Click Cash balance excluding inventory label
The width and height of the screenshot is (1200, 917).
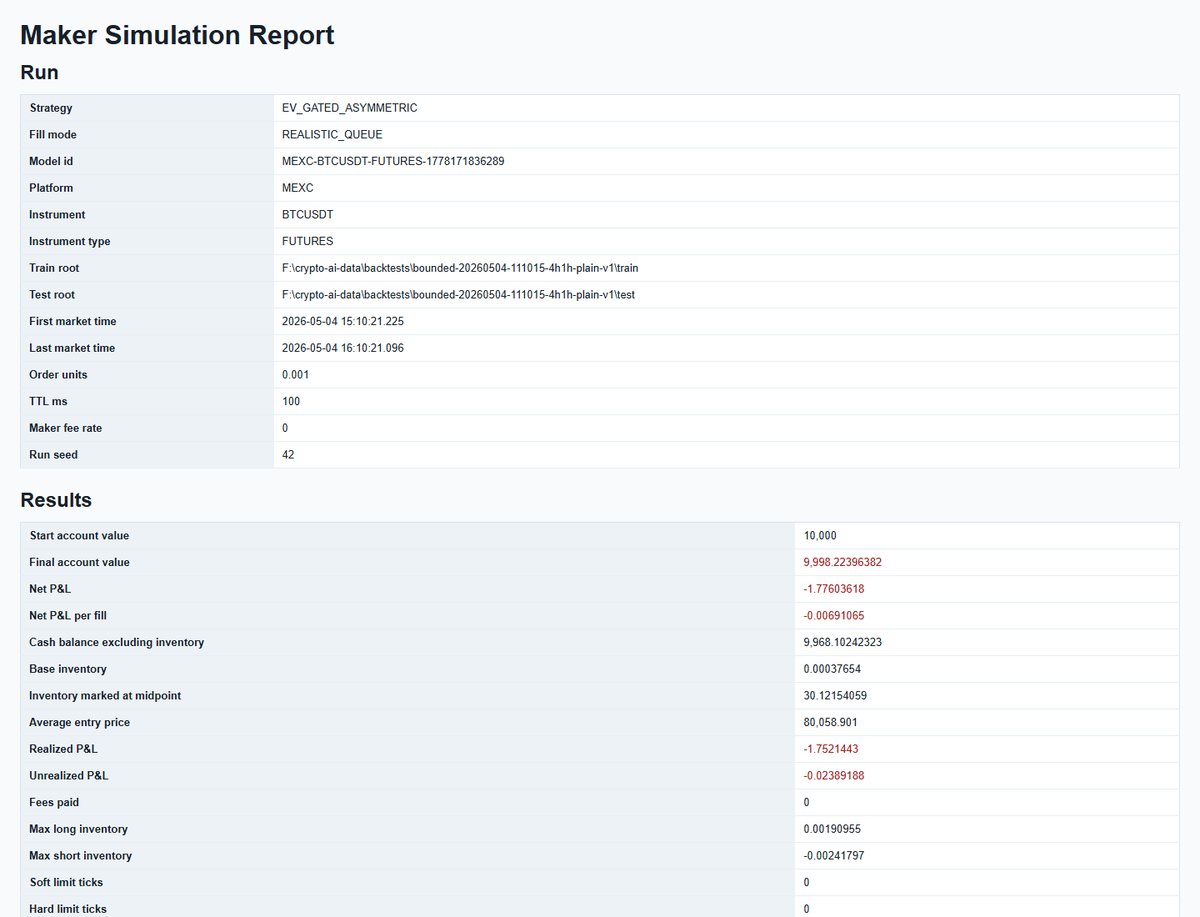tap(117, 642)
